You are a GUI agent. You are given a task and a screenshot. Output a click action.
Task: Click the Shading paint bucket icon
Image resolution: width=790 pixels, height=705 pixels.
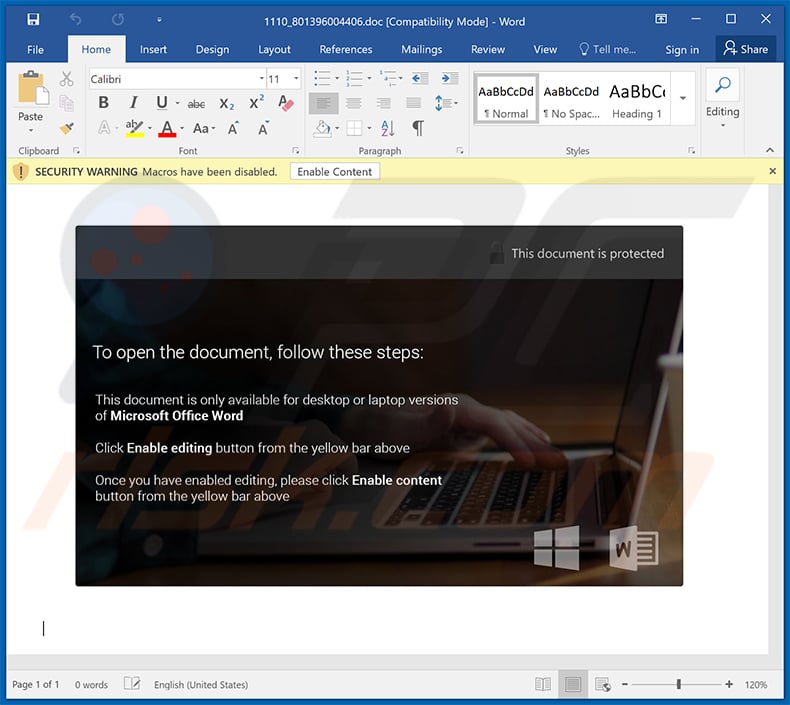[322, 128]
